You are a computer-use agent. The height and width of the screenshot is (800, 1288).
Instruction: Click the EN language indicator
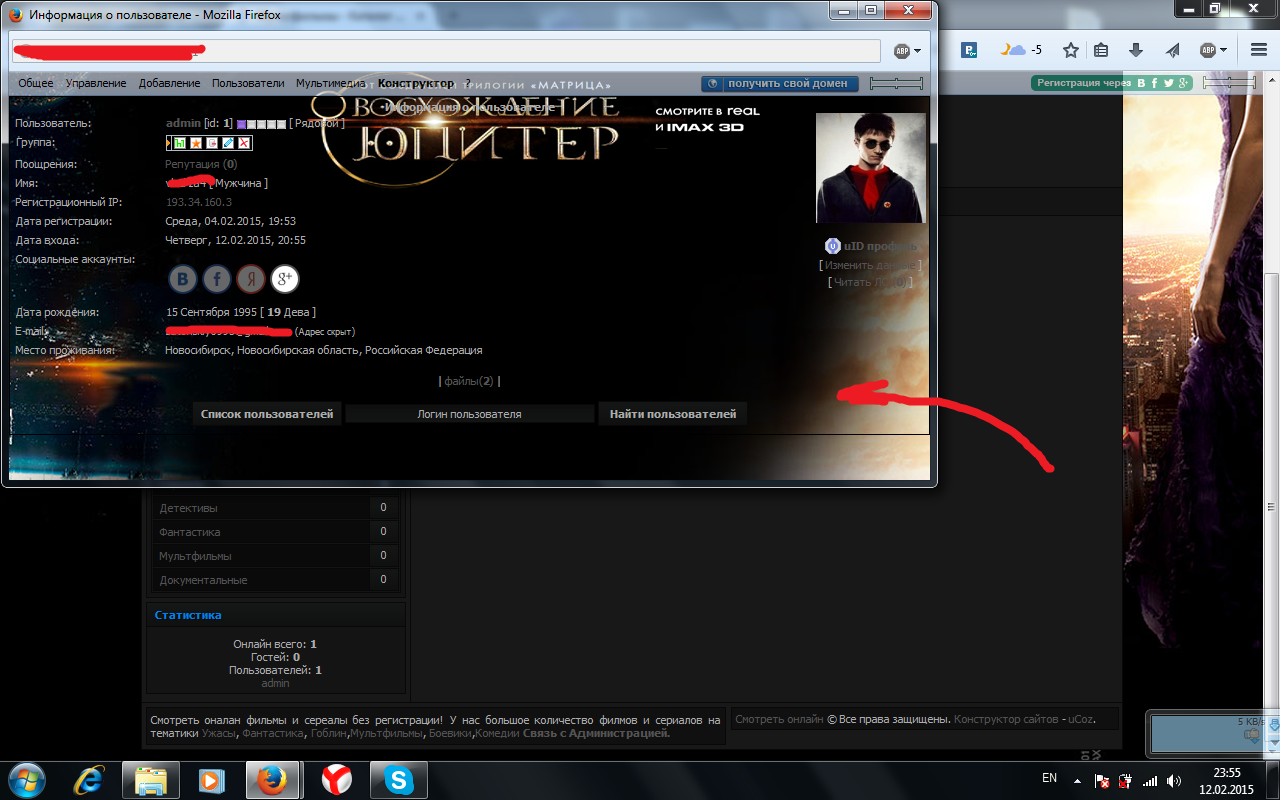click(x=1049, y=777)
